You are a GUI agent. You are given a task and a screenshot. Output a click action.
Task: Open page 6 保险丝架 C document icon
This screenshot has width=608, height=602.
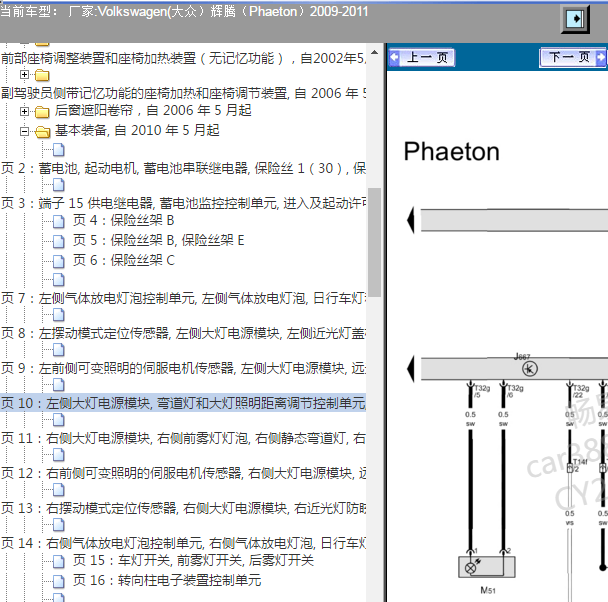pos(59,261)
